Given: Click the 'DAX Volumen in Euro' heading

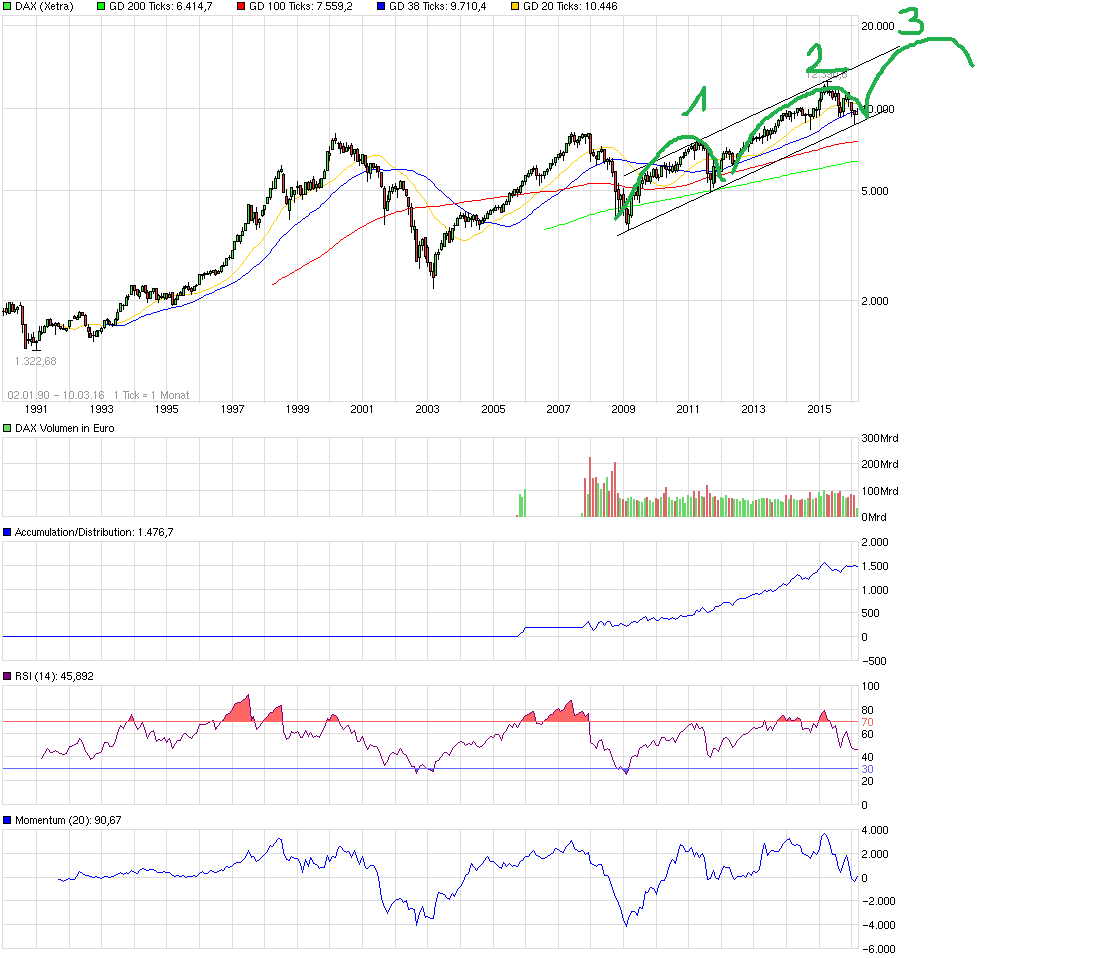Looking at the screenshot, I should coord(64,428).
